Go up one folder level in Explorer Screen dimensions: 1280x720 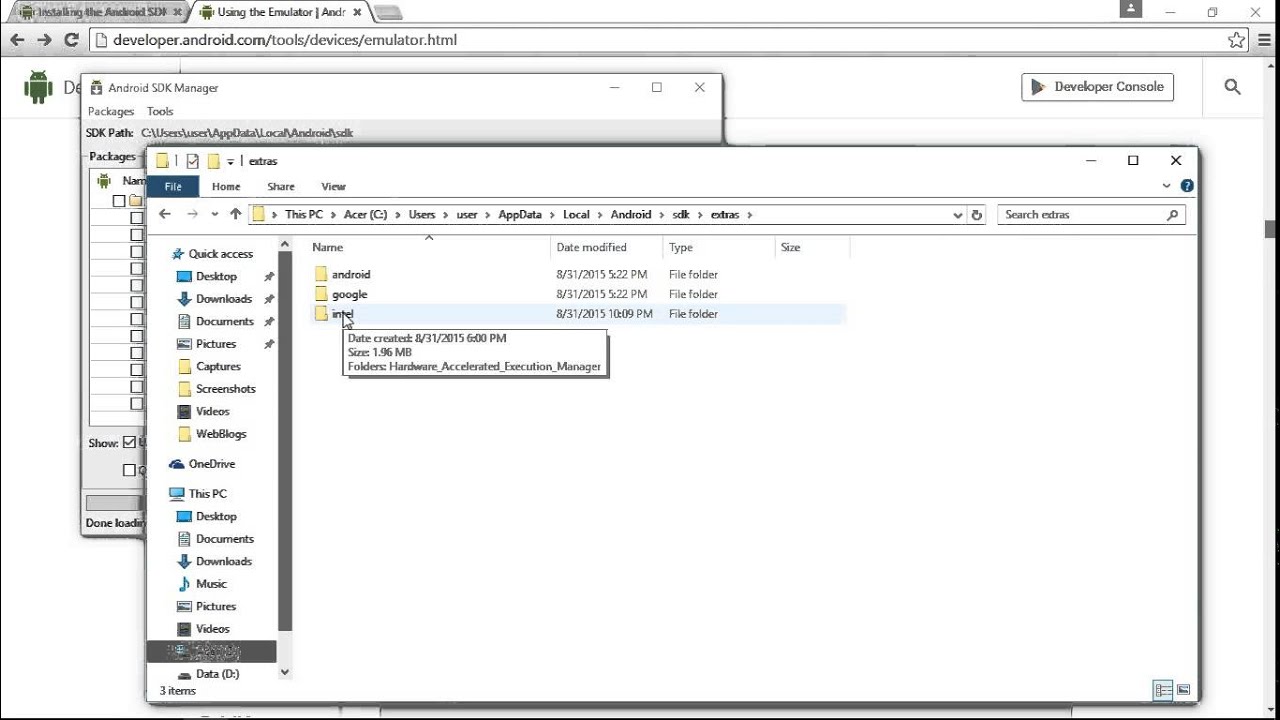[236, 214]
